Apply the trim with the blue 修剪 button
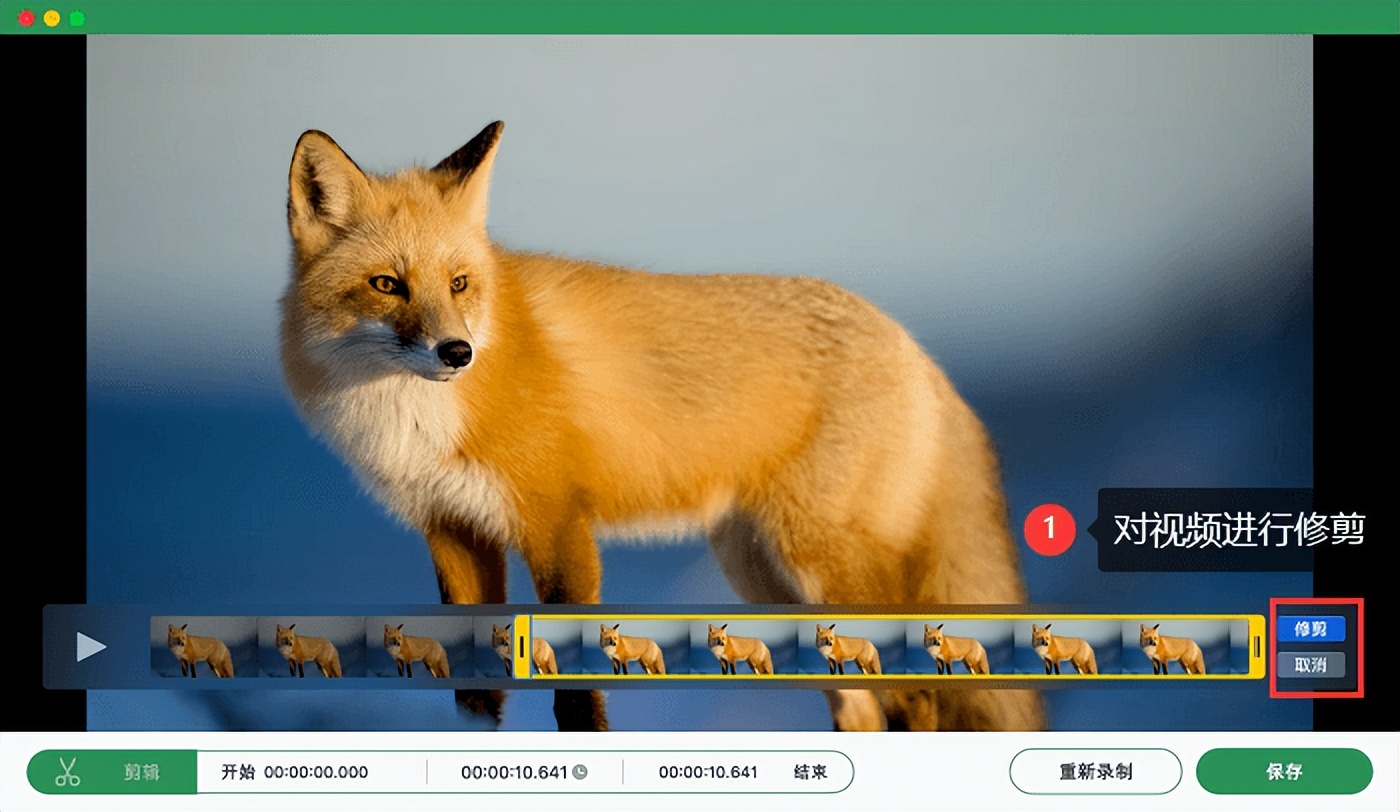 tap(1310, 629)
